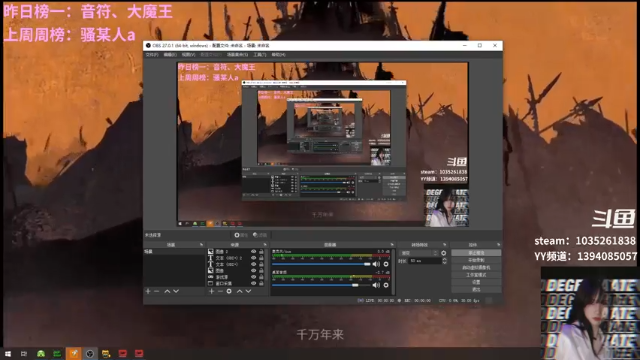Open the 帮助(H) menu

278,55
